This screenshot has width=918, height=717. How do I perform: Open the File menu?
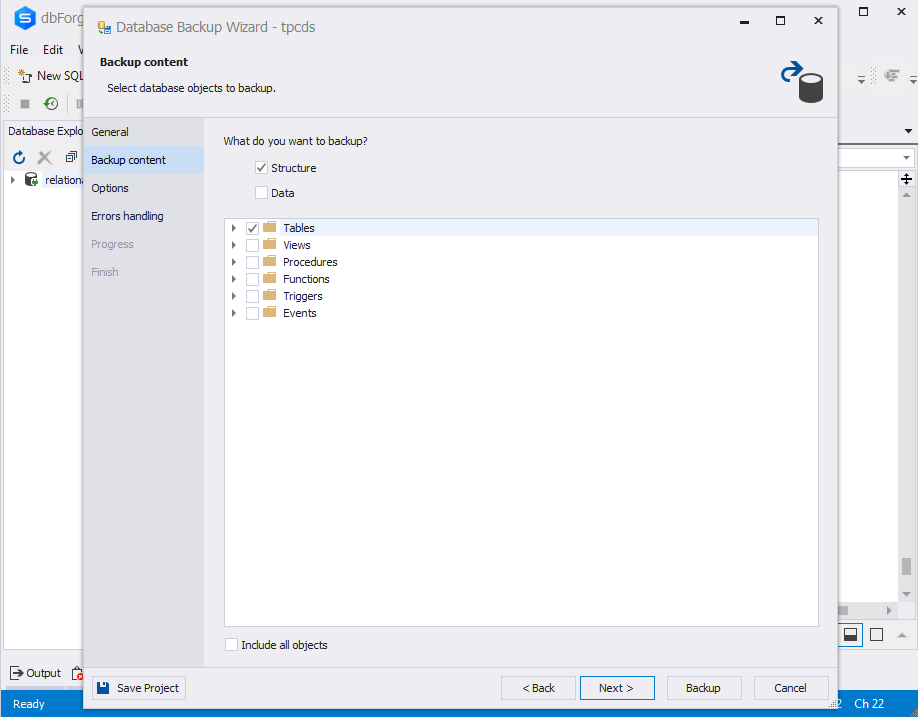pos(19,50)
